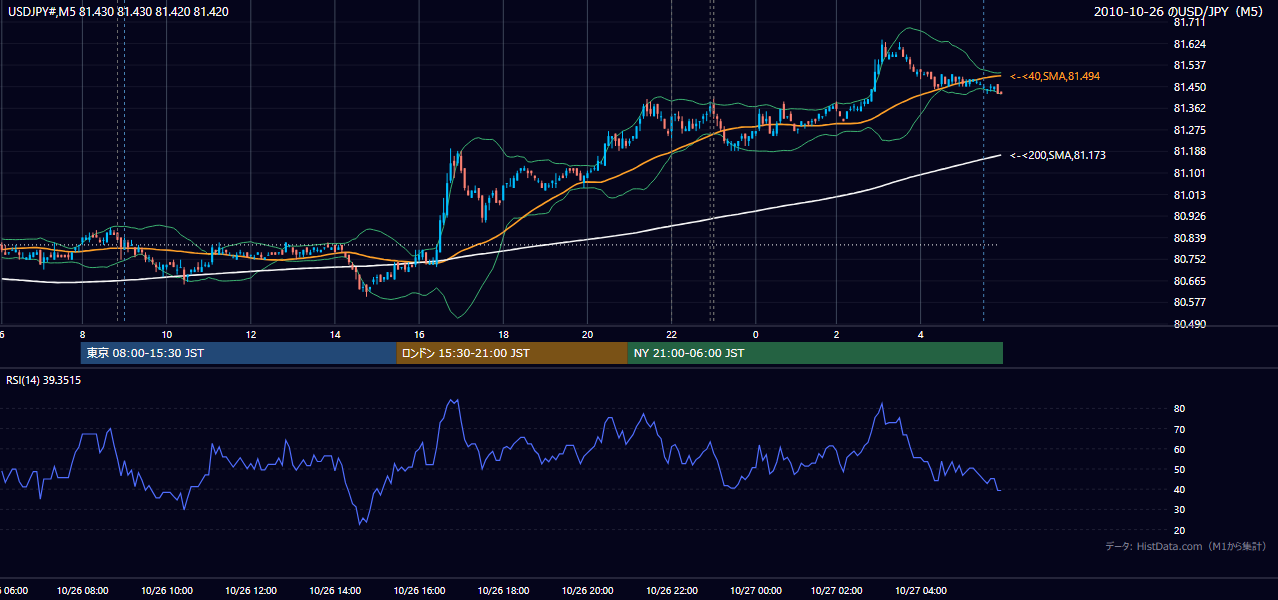Click price axis value 80.926
The image size is (1278, 600).
[1189, 216]
